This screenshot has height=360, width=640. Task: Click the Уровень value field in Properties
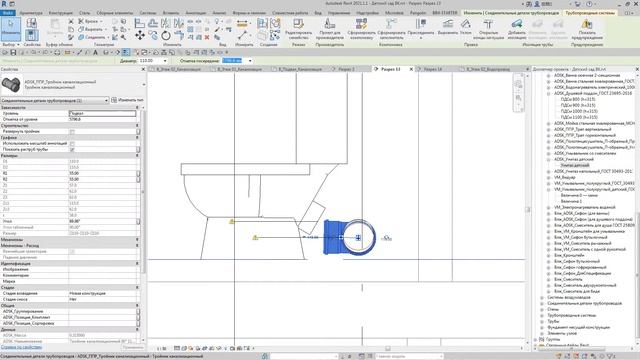(x=102, y=113)
